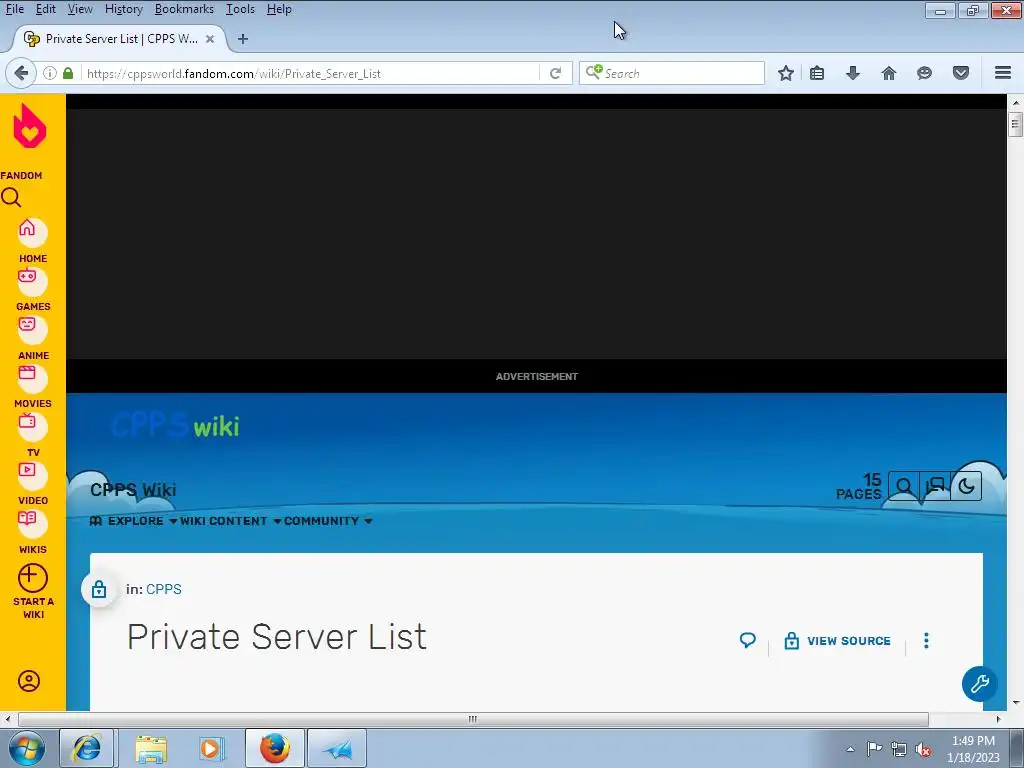Click the Firefox Hello chat icon
The height and width of the screenshot is (768, 1024).
point(924,73)
